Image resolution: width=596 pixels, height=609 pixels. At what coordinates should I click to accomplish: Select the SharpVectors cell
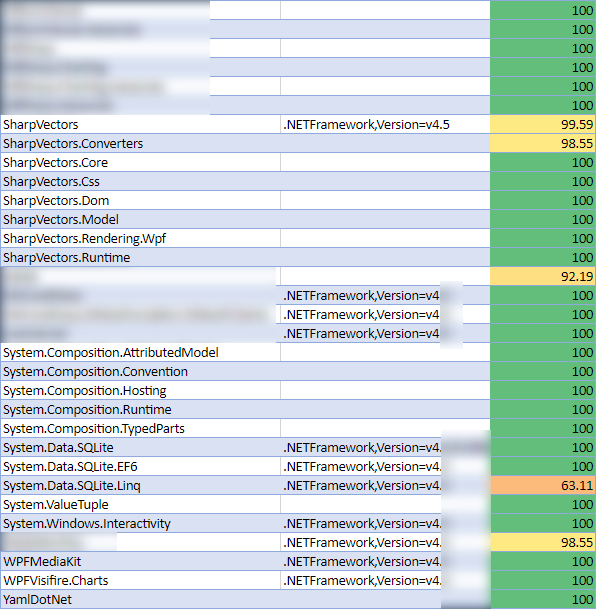pos(141,124)
